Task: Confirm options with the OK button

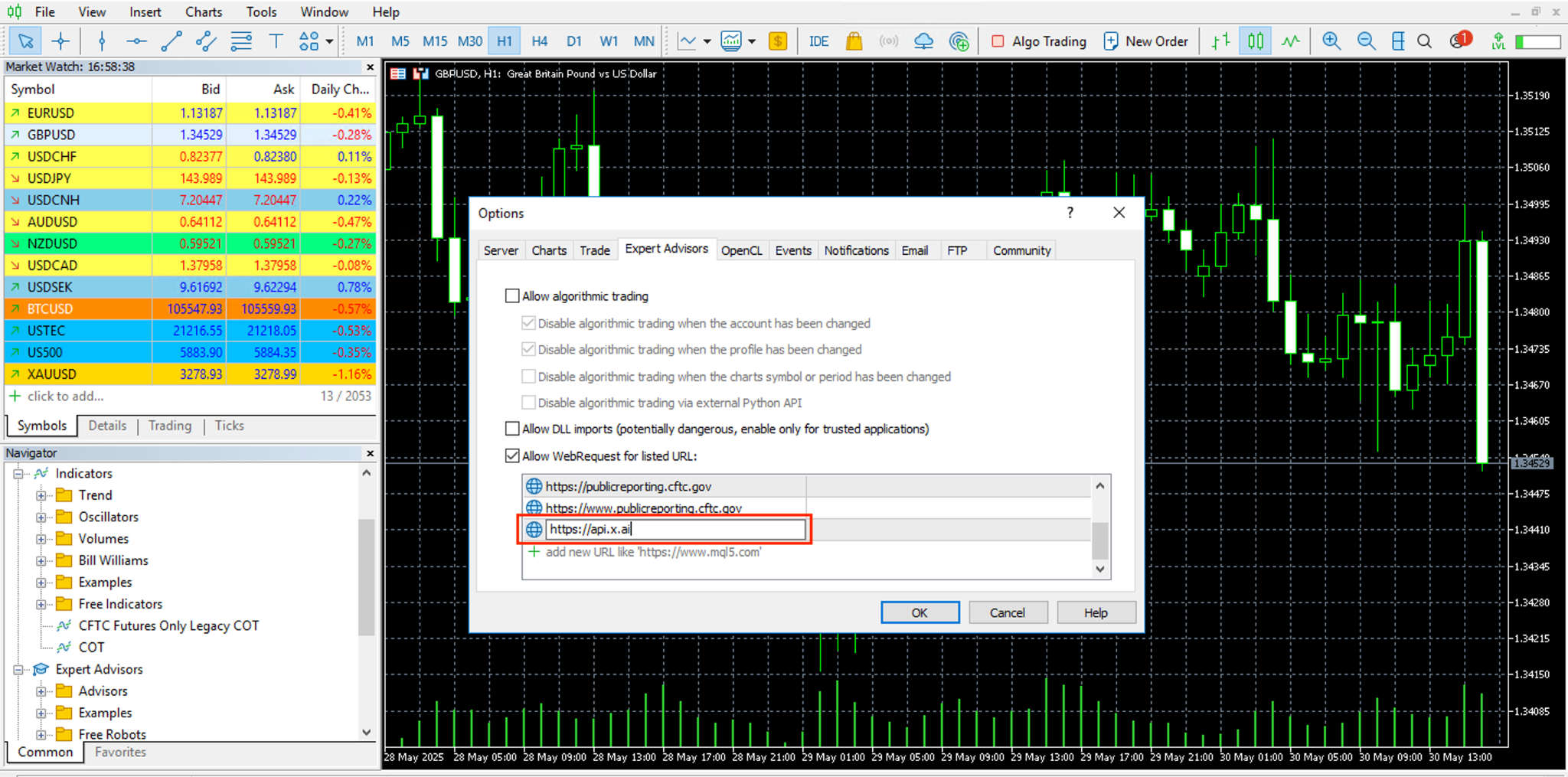Action: [x=920, y=612]
